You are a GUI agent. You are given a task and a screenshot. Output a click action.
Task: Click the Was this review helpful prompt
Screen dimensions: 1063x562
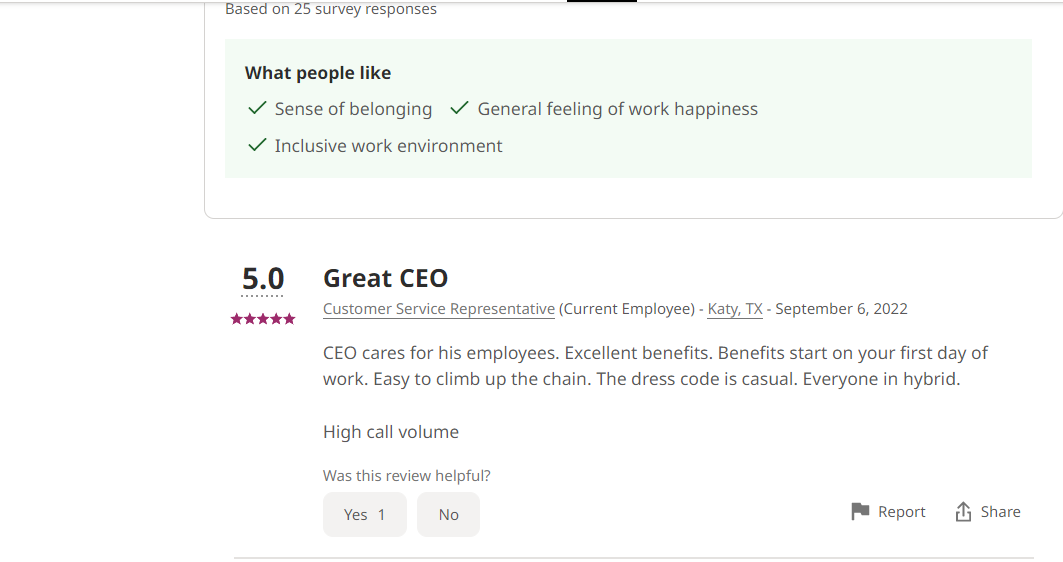pyautogui.click(x=406, y=476)
